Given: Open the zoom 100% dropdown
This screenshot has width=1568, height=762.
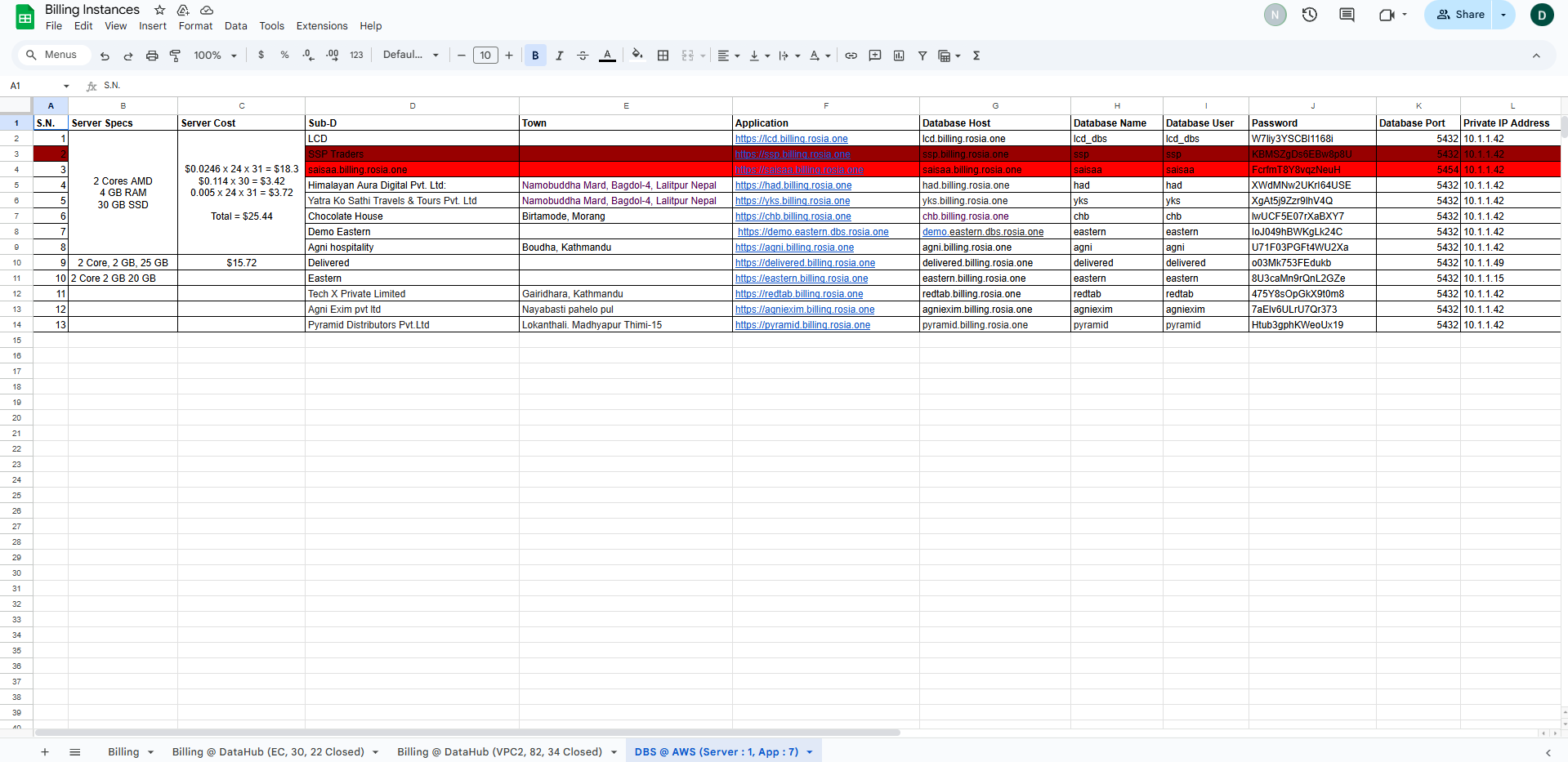Looking at the screenshot, I should tap(215, 56).
